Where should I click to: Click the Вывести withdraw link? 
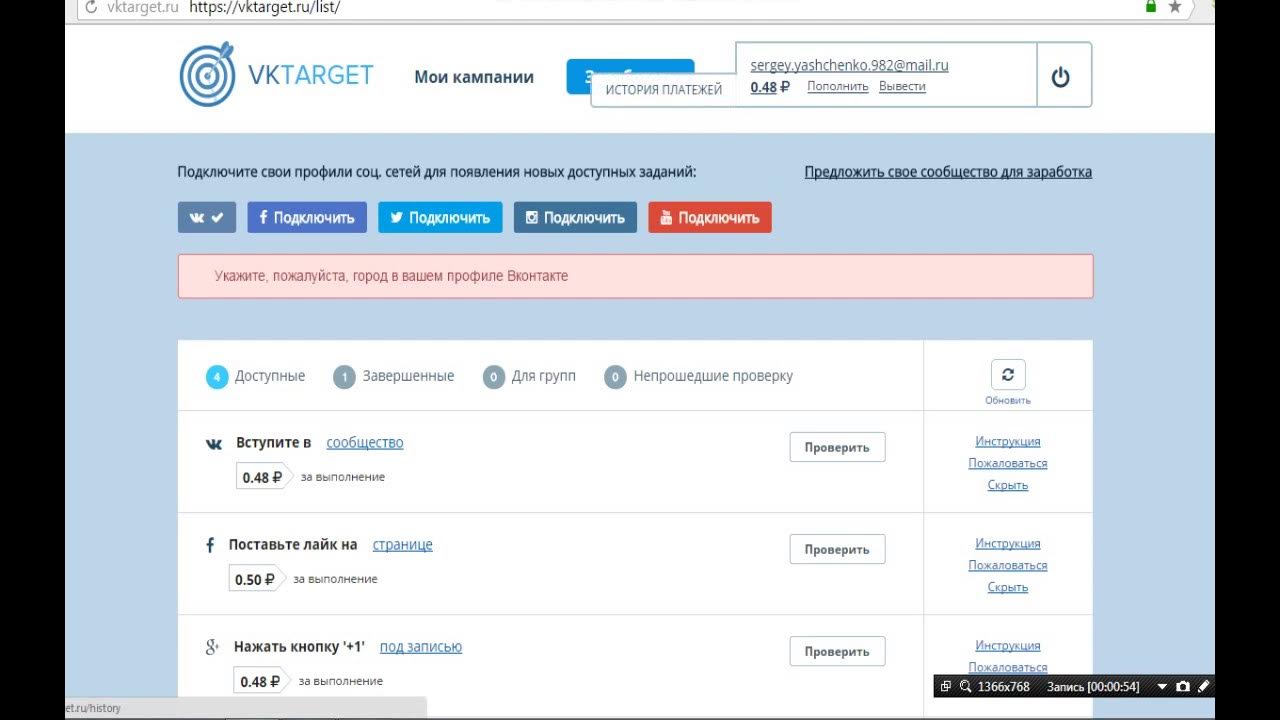coord(902,87)
